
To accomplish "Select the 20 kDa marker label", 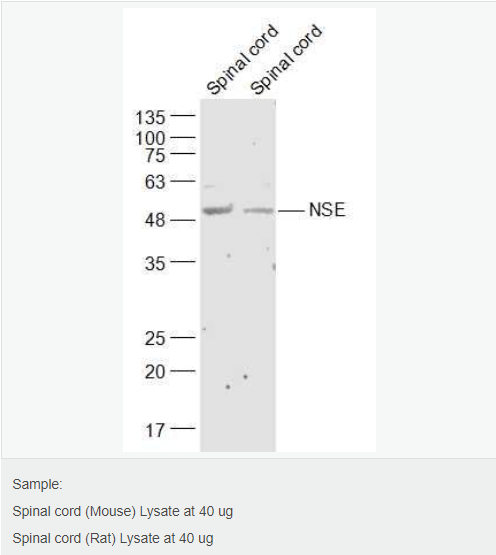I will point(155,372).
